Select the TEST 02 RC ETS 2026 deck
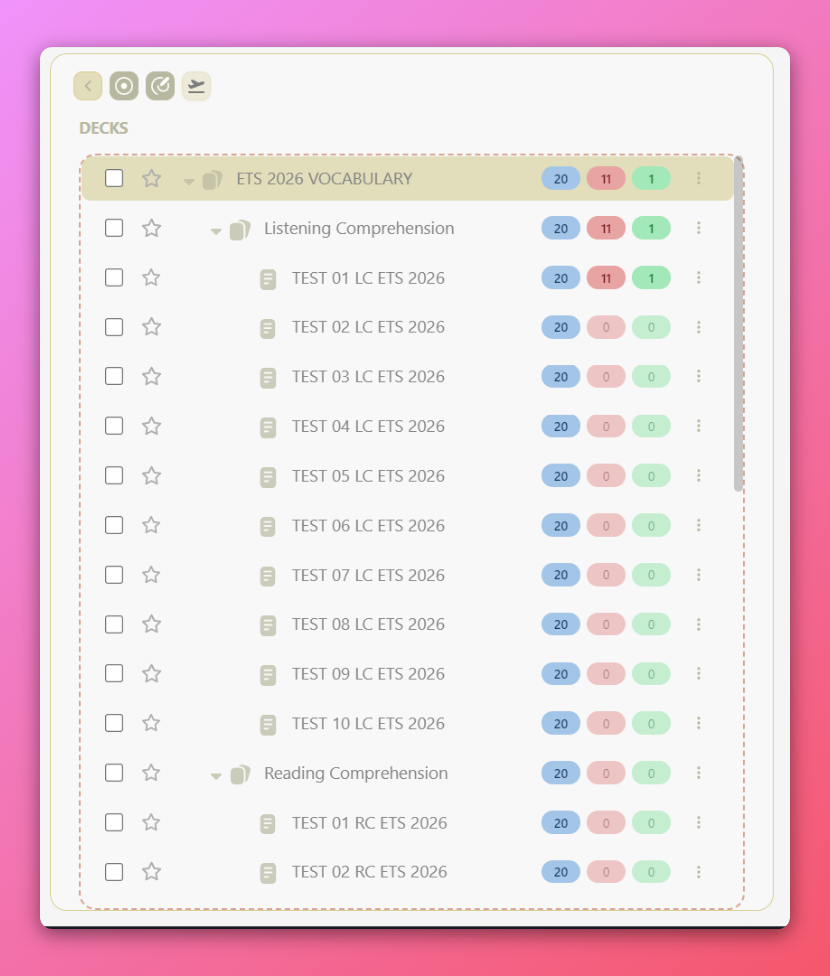Screen dimensions: 830x976 pos(369,872)
